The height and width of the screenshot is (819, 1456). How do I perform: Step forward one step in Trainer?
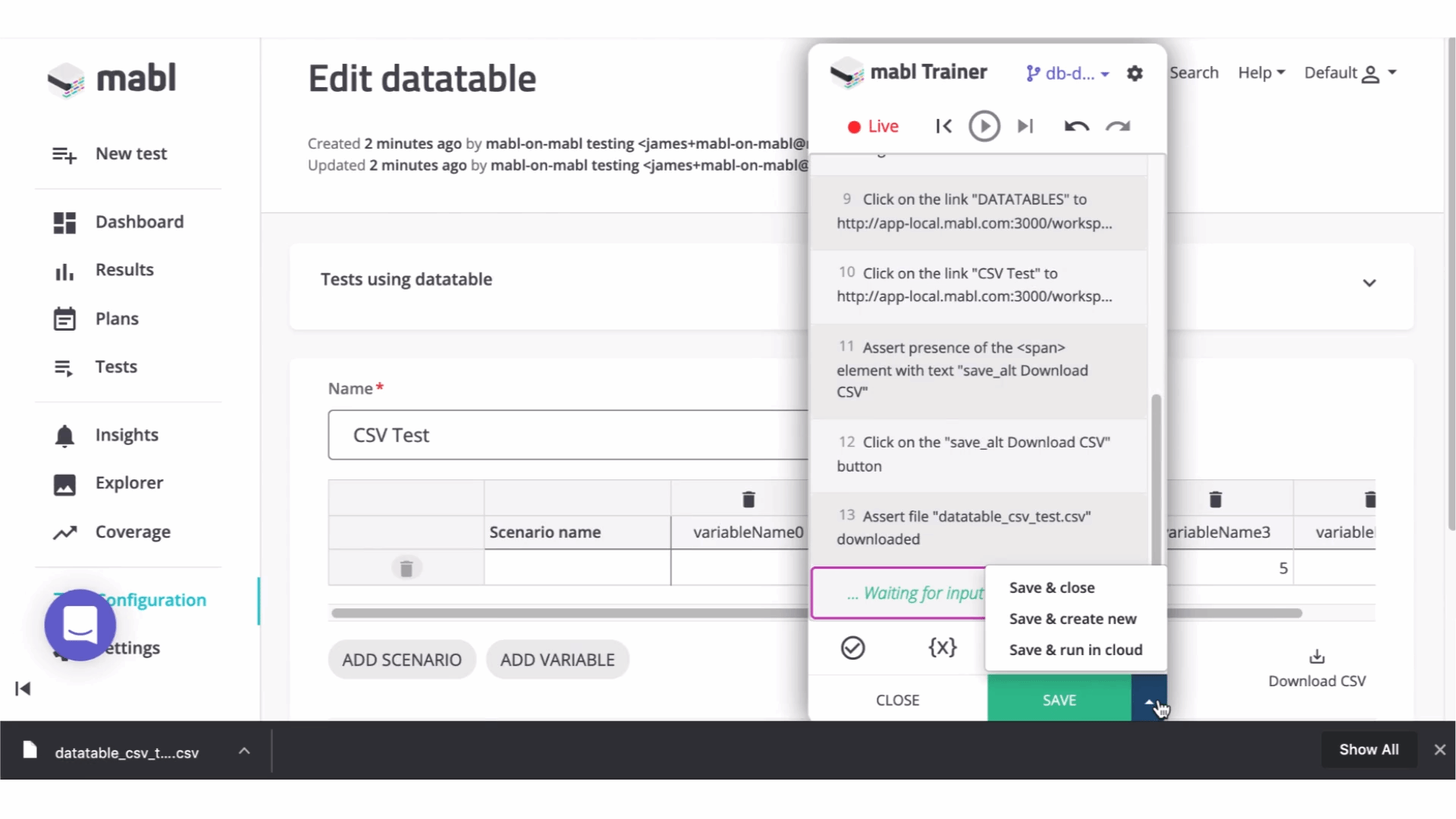point(1025,126)
